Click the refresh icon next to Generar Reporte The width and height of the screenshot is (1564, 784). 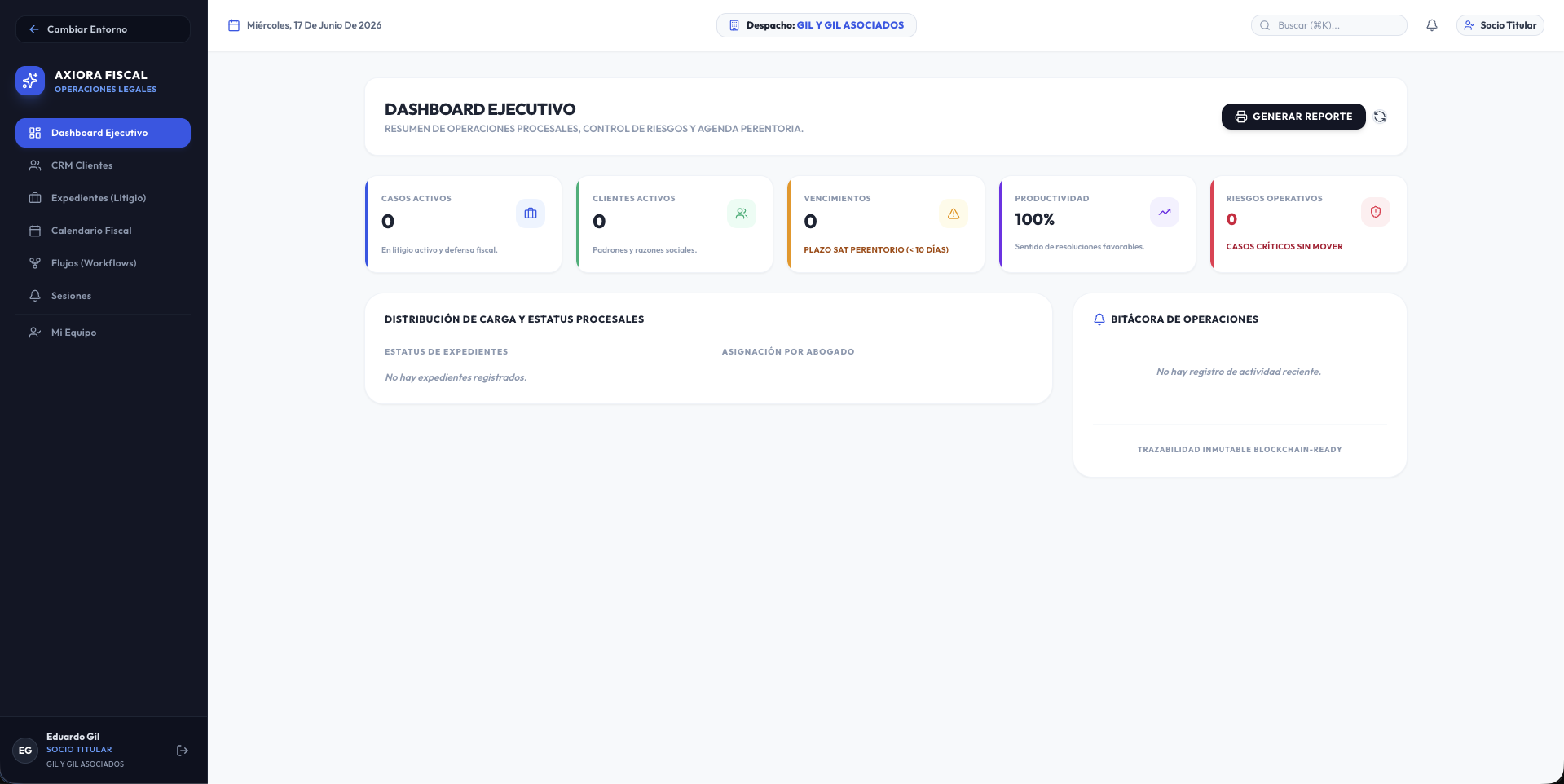[1380, 117]
